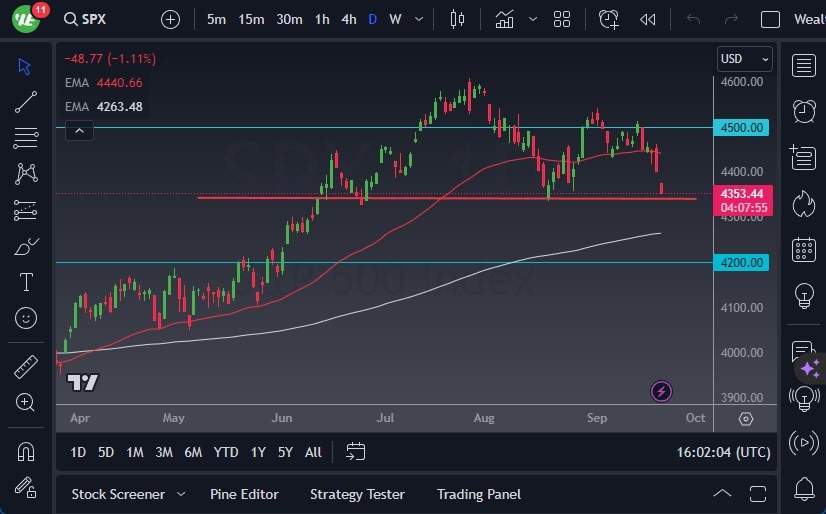Viewport: 826px width, 514px height.
Task: Set the date range to YTD
Action: pyautogui.click(x=226, y=452)
